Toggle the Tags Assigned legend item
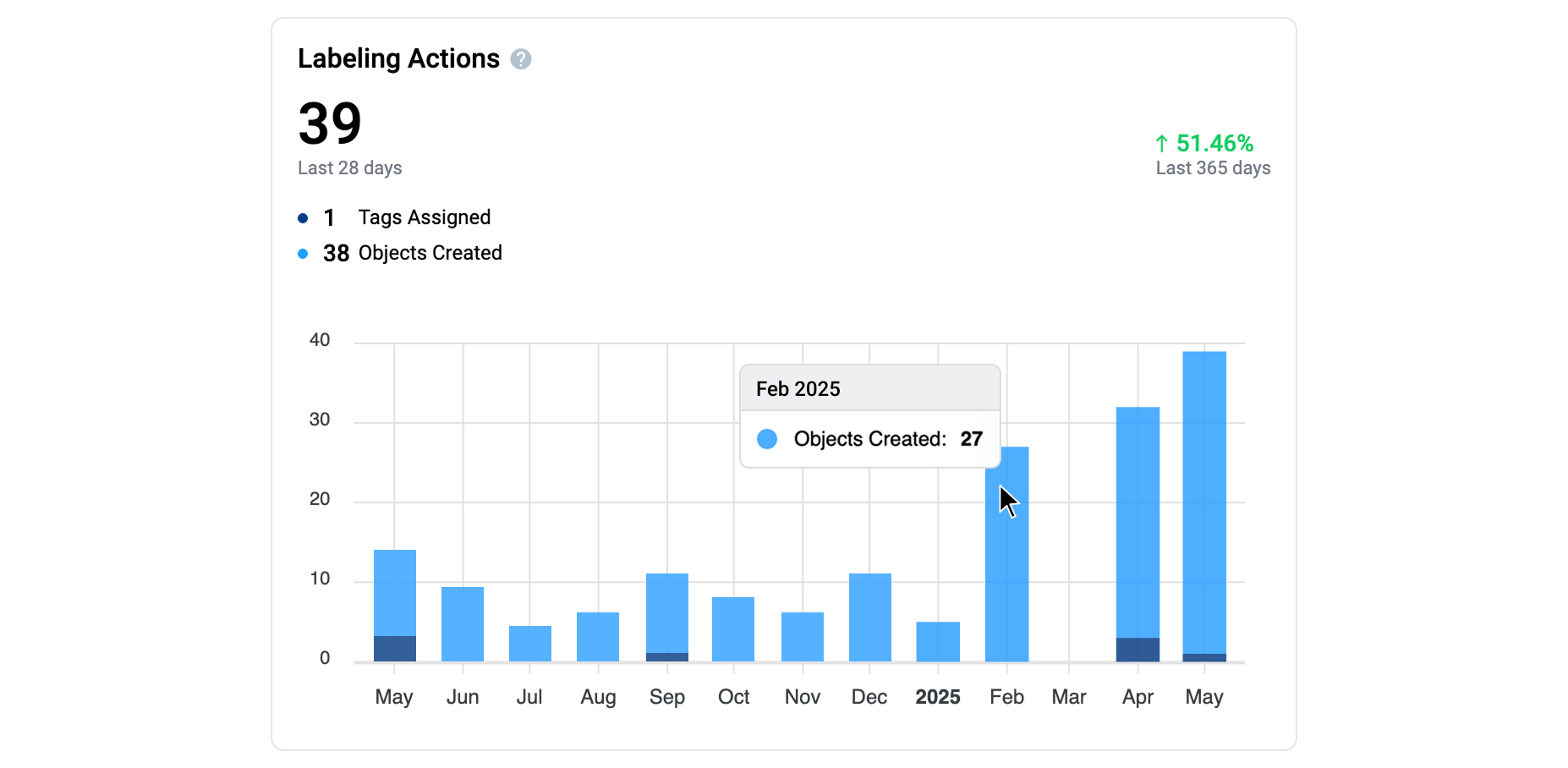The image size is (1568, 768). (x=424, y=217)
